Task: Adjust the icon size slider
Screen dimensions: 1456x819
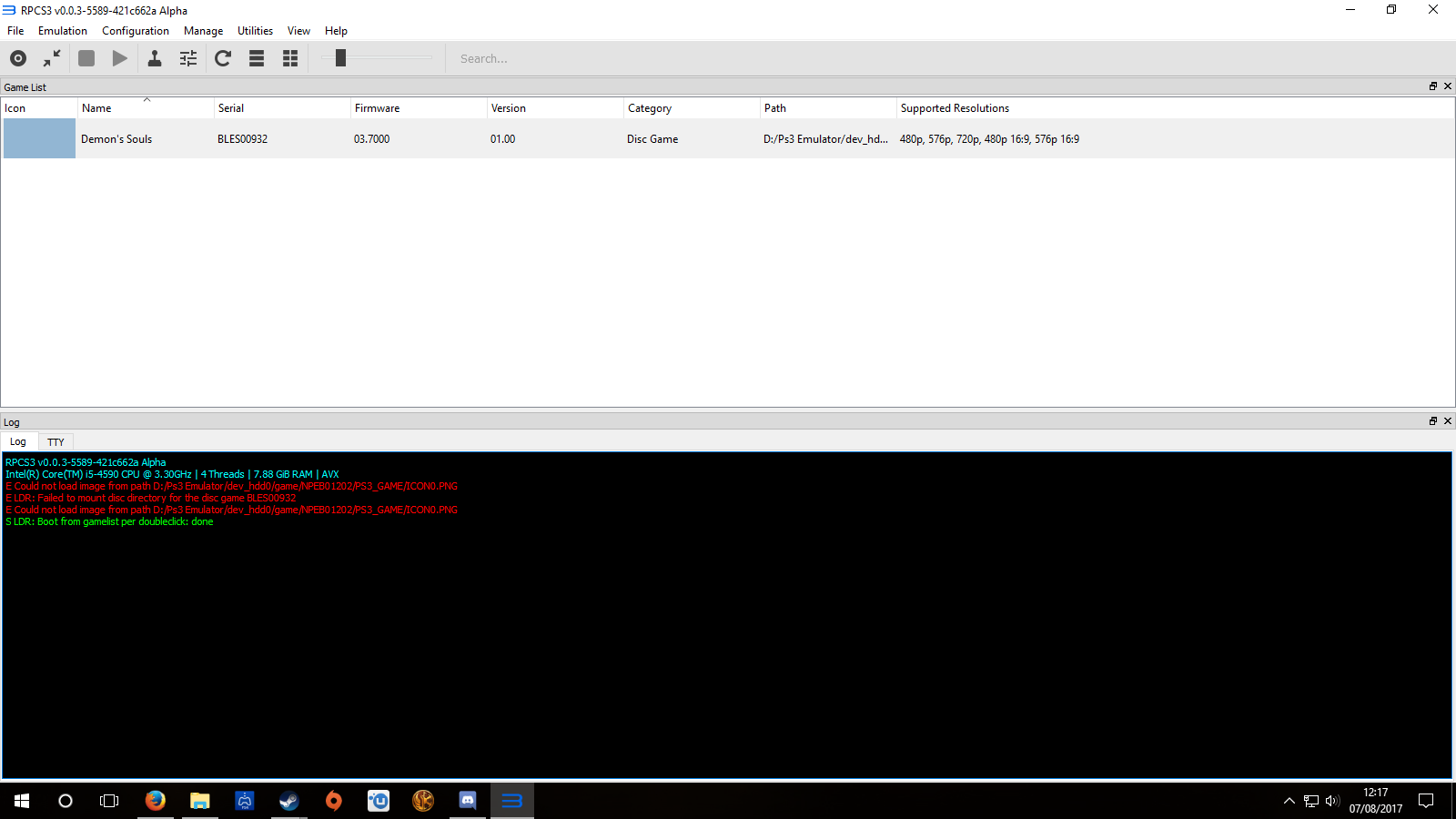Action: (340, 58)
